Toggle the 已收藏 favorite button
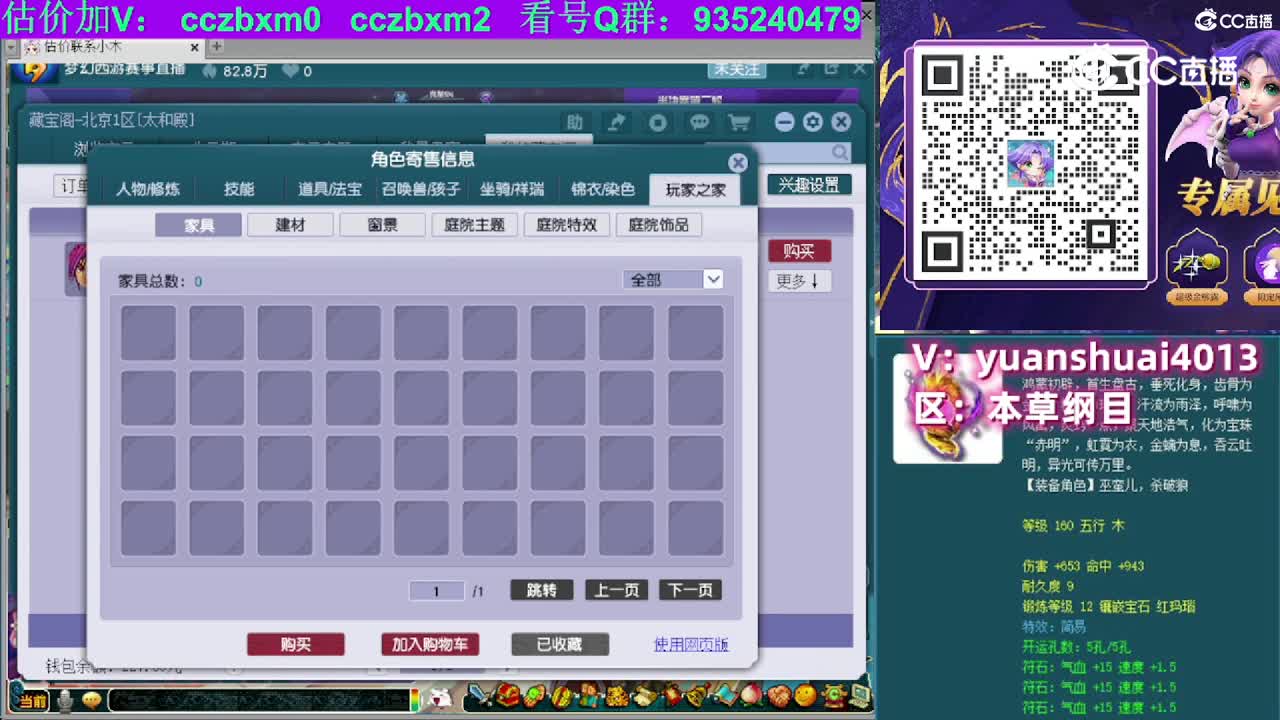The height and width of the screenshot is (720, 1280). pyautogui.click(x=559, y=645)
